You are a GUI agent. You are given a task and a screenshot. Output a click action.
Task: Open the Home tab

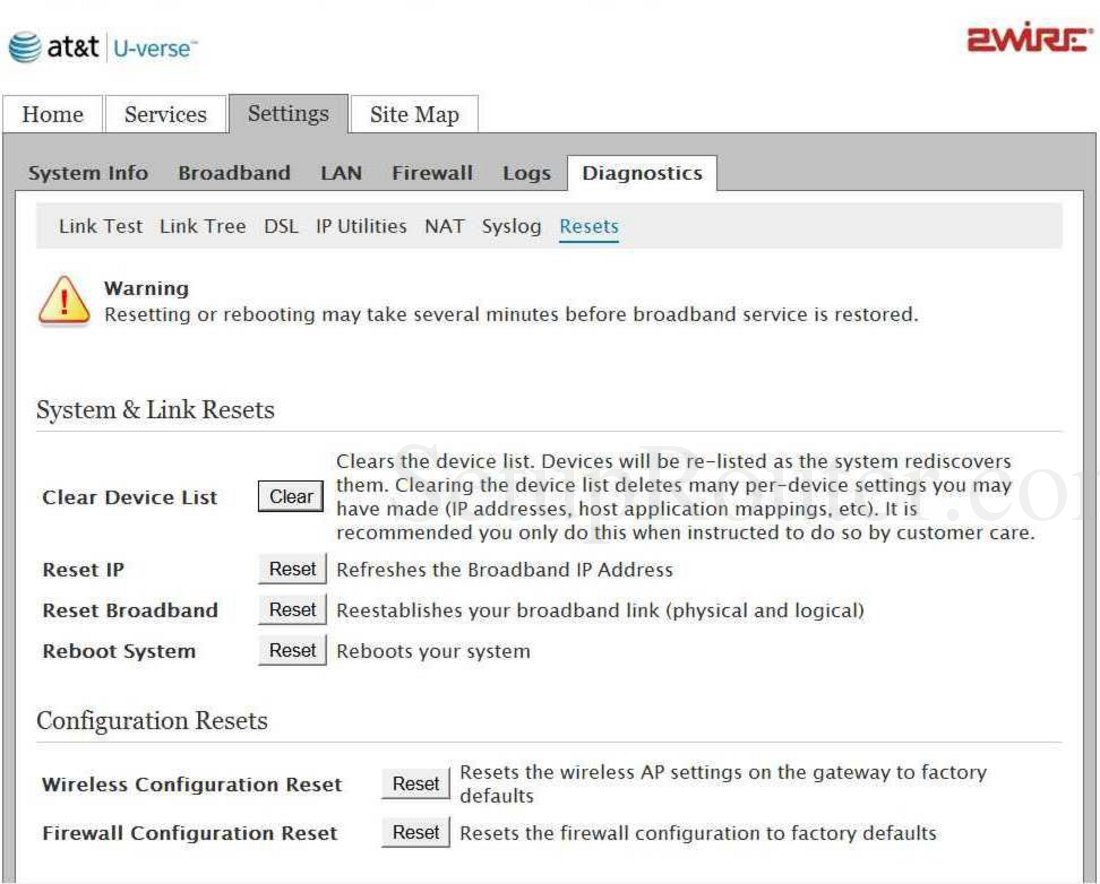(x=53, y=115)
